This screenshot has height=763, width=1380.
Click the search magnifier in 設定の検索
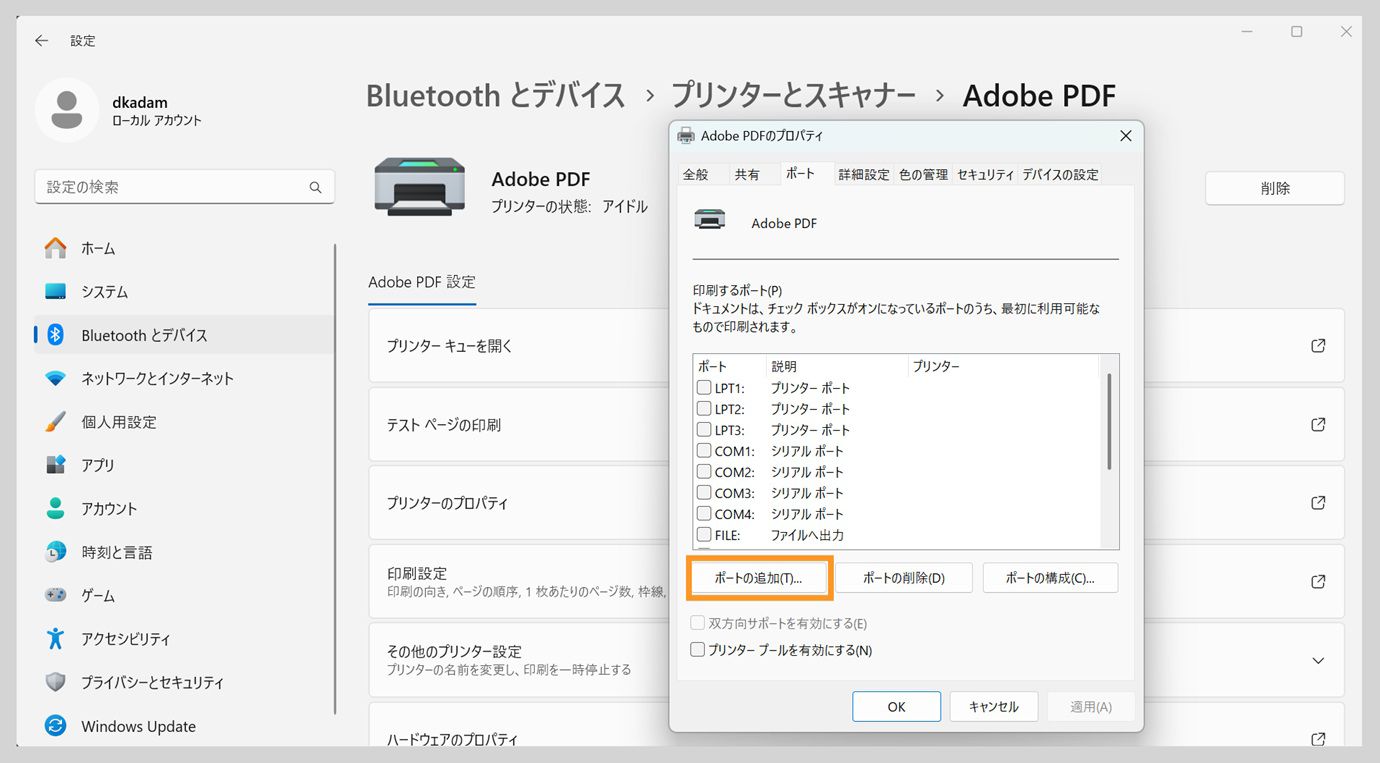315,187
